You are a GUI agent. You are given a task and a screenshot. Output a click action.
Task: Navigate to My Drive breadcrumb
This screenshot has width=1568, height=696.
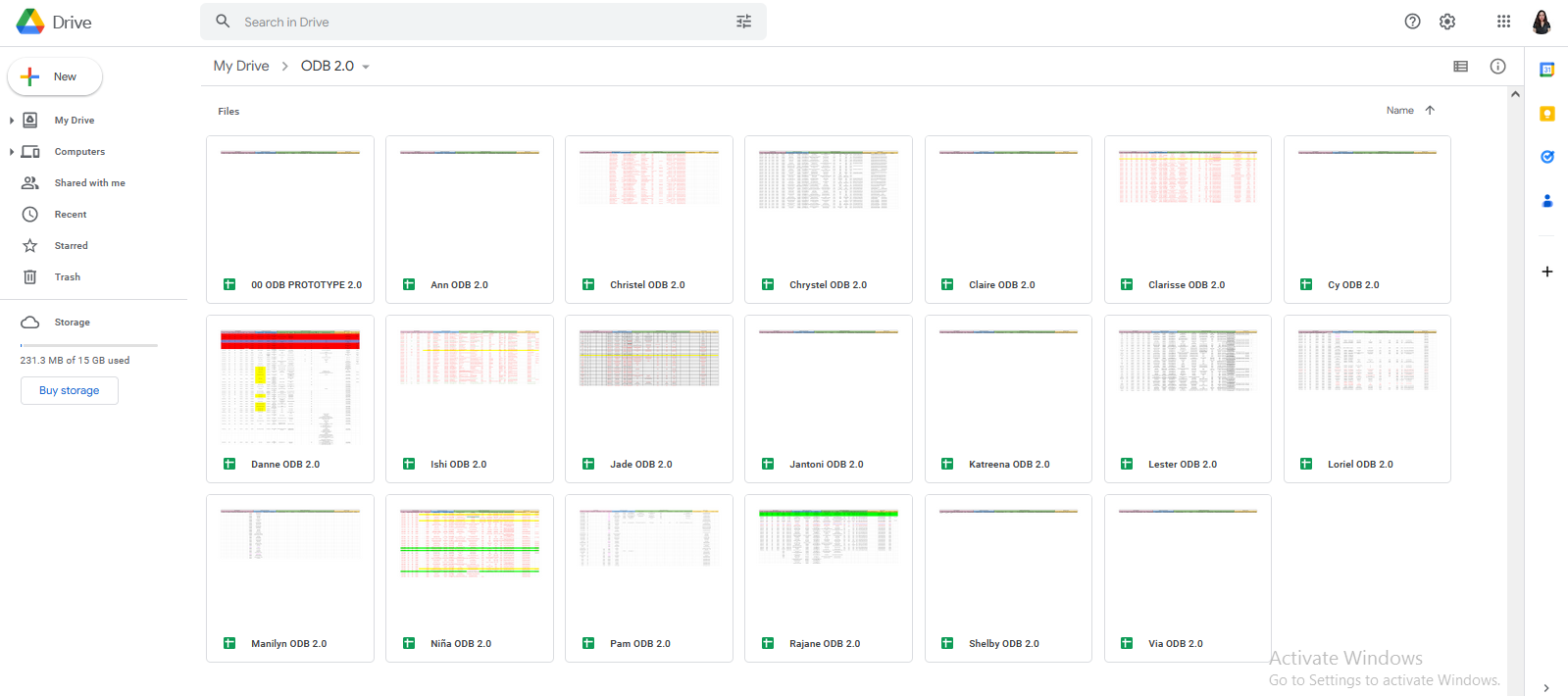[241, 66]
